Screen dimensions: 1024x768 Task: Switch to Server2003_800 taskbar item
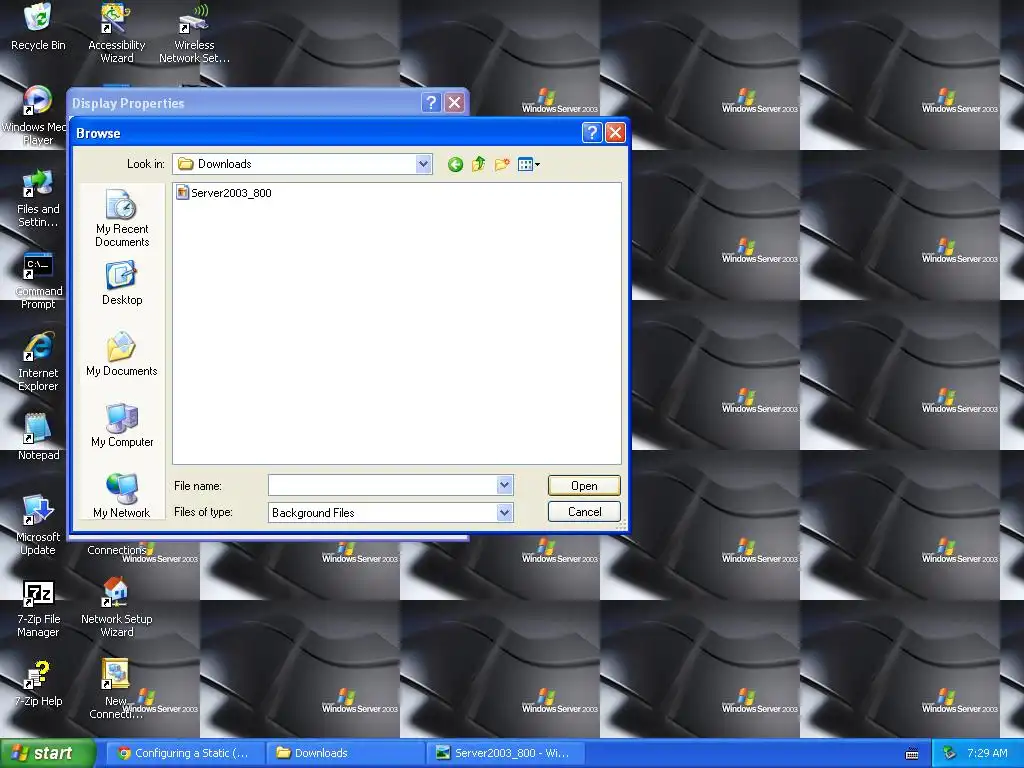(x=505, y=753)
